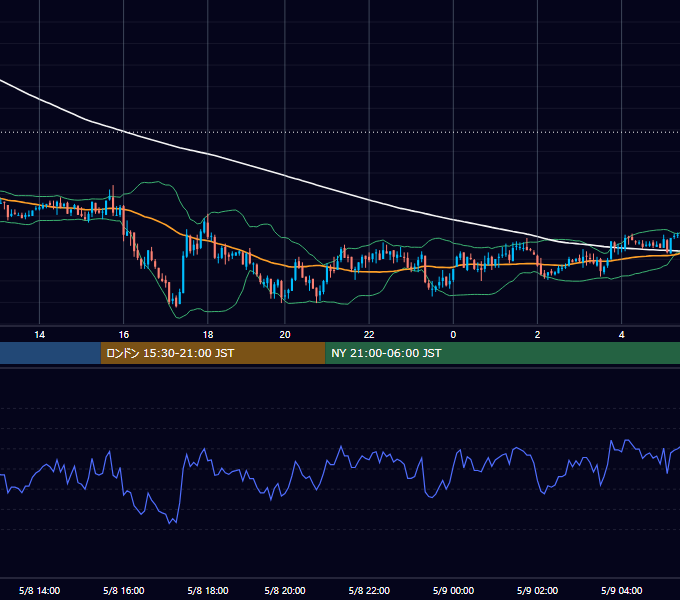Click the 5/9 00:00 time label
The image size is (680, 600).
pos(453,590)
